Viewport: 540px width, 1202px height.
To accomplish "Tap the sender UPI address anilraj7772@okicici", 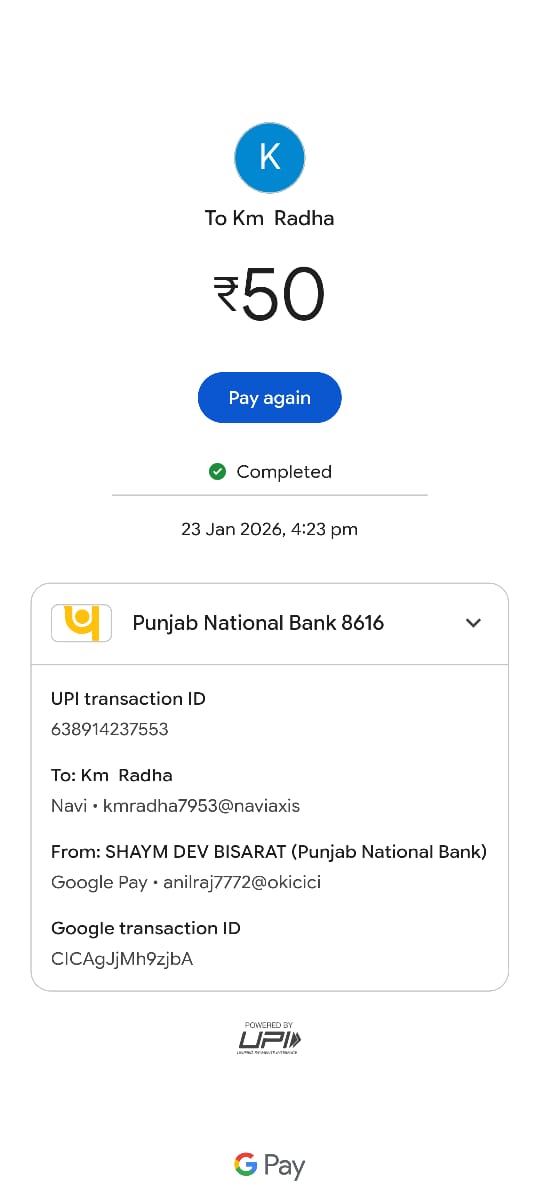I will coord(242,882).
